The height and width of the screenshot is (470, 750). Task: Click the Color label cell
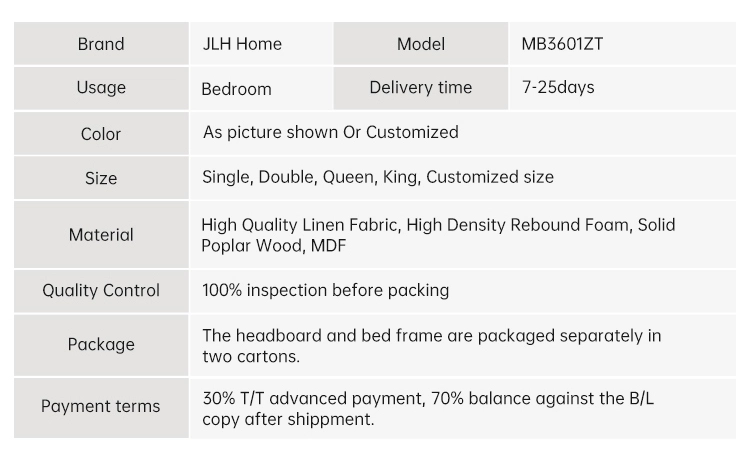101,133
